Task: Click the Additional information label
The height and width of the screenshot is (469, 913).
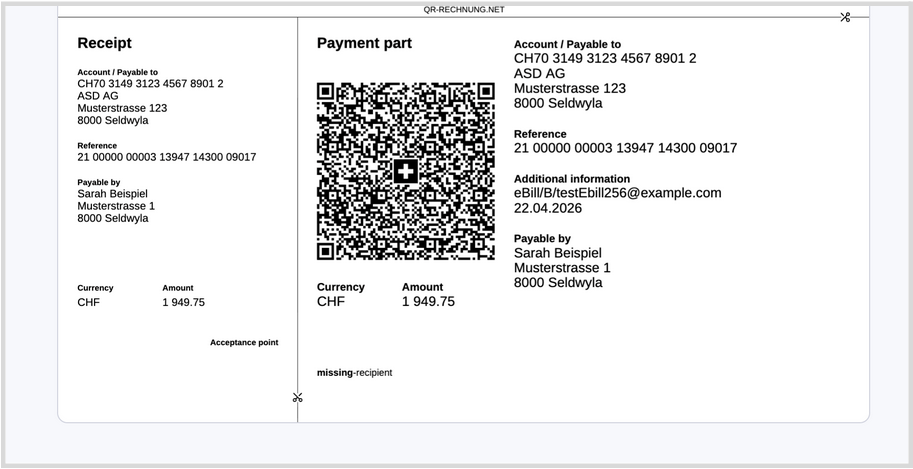Action: tap(572, 179)
